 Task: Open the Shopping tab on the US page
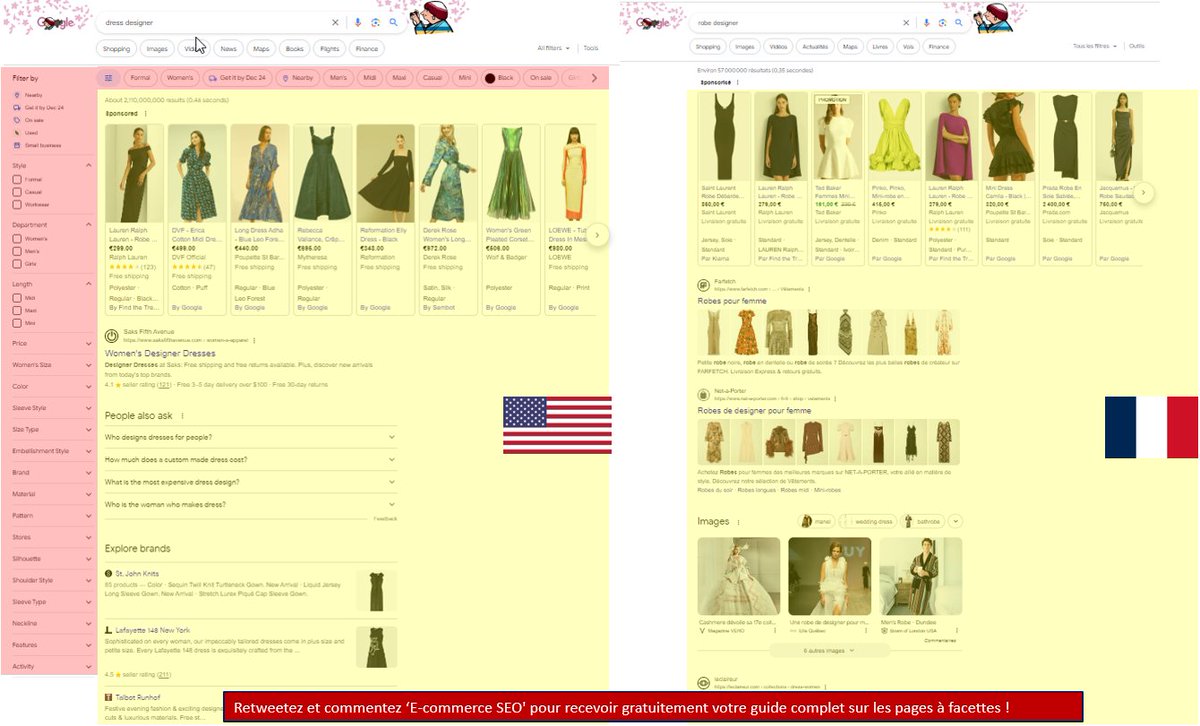tap(117, 48)
